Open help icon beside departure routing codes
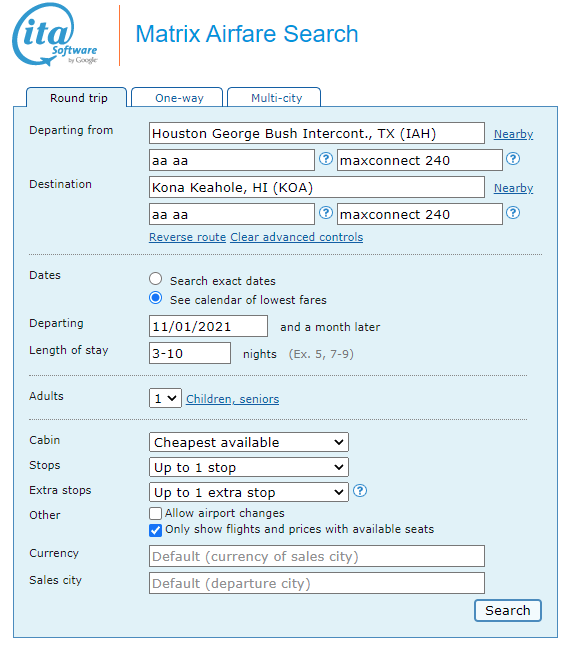The width and height of the screenshot is (566, 649). click(326, 159)
